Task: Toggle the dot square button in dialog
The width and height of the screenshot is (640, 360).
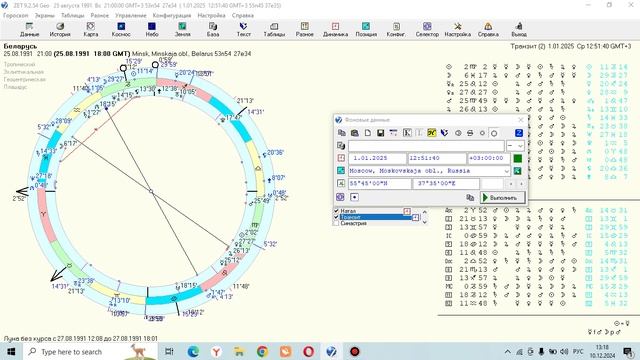Action: pos(354,197)
